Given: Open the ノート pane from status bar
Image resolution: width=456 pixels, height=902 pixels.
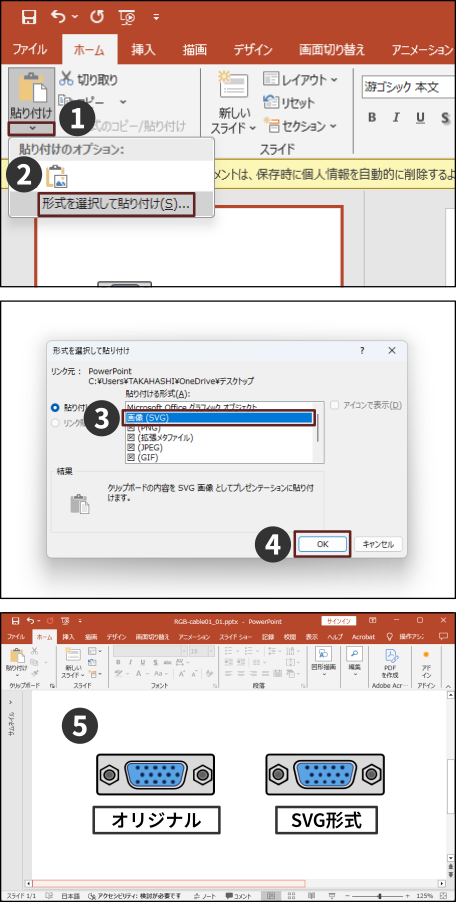Looking at the screenshot, I should point(205,896).
